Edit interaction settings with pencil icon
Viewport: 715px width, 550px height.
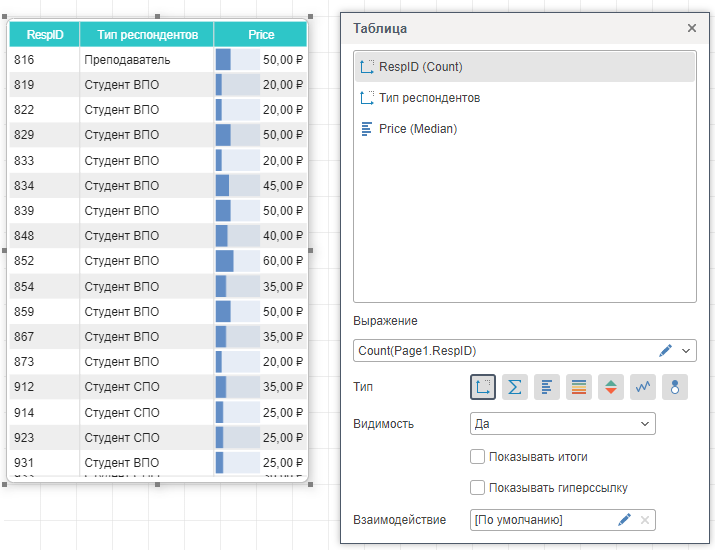tap(624, 520)
